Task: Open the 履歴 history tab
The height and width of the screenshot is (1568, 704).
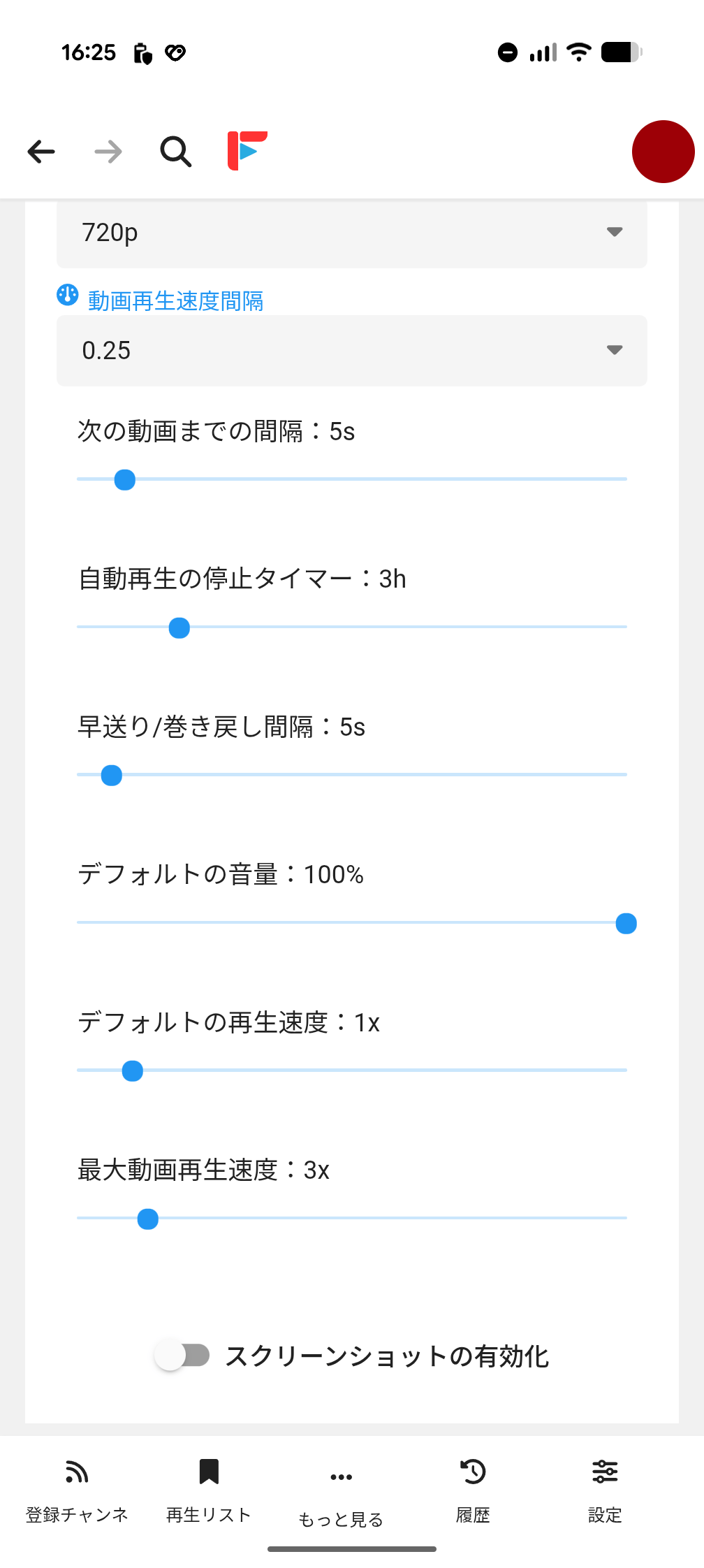Action: point(473,1472)
